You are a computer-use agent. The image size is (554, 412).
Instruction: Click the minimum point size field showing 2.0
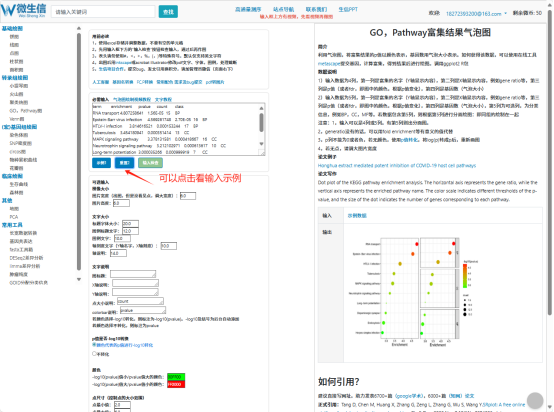click(122, 405)
